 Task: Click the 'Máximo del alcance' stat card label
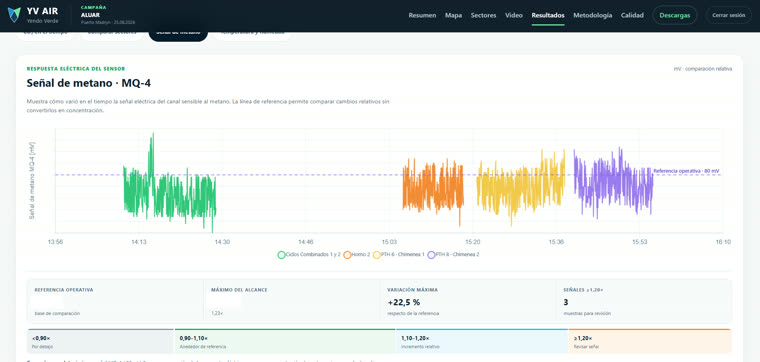coord(239,290)
